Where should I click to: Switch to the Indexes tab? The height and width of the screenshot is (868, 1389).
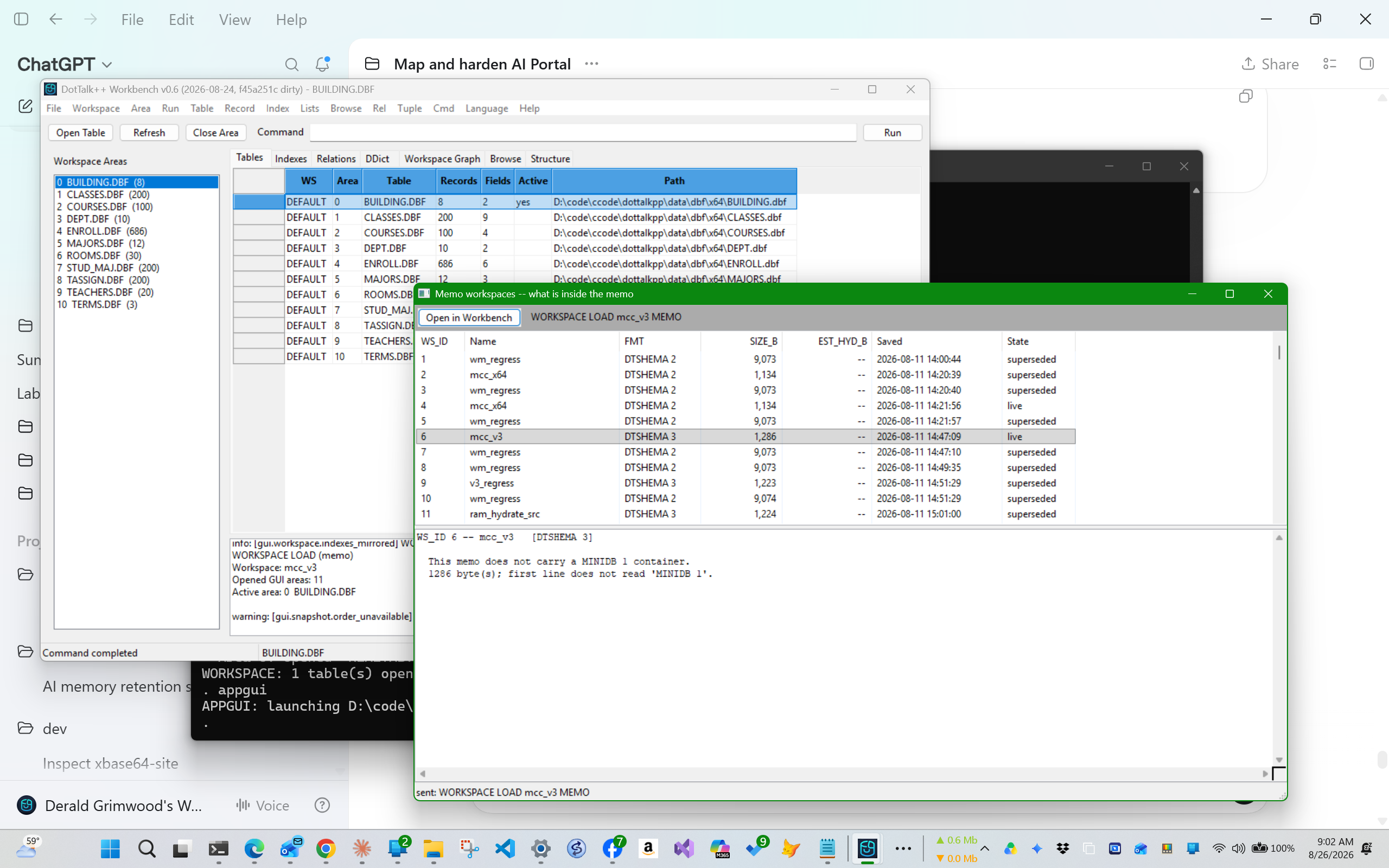click(291, 158)
